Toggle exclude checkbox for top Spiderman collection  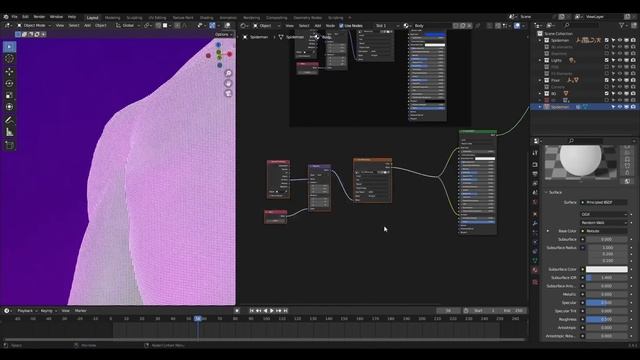point(607,40)
